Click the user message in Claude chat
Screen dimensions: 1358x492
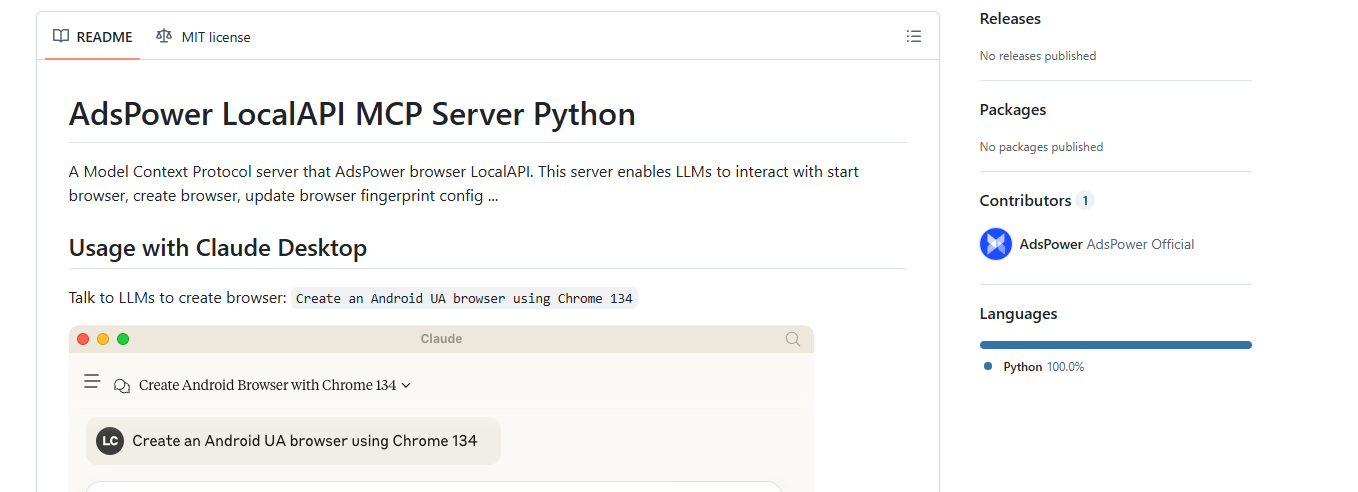[293, 441]
